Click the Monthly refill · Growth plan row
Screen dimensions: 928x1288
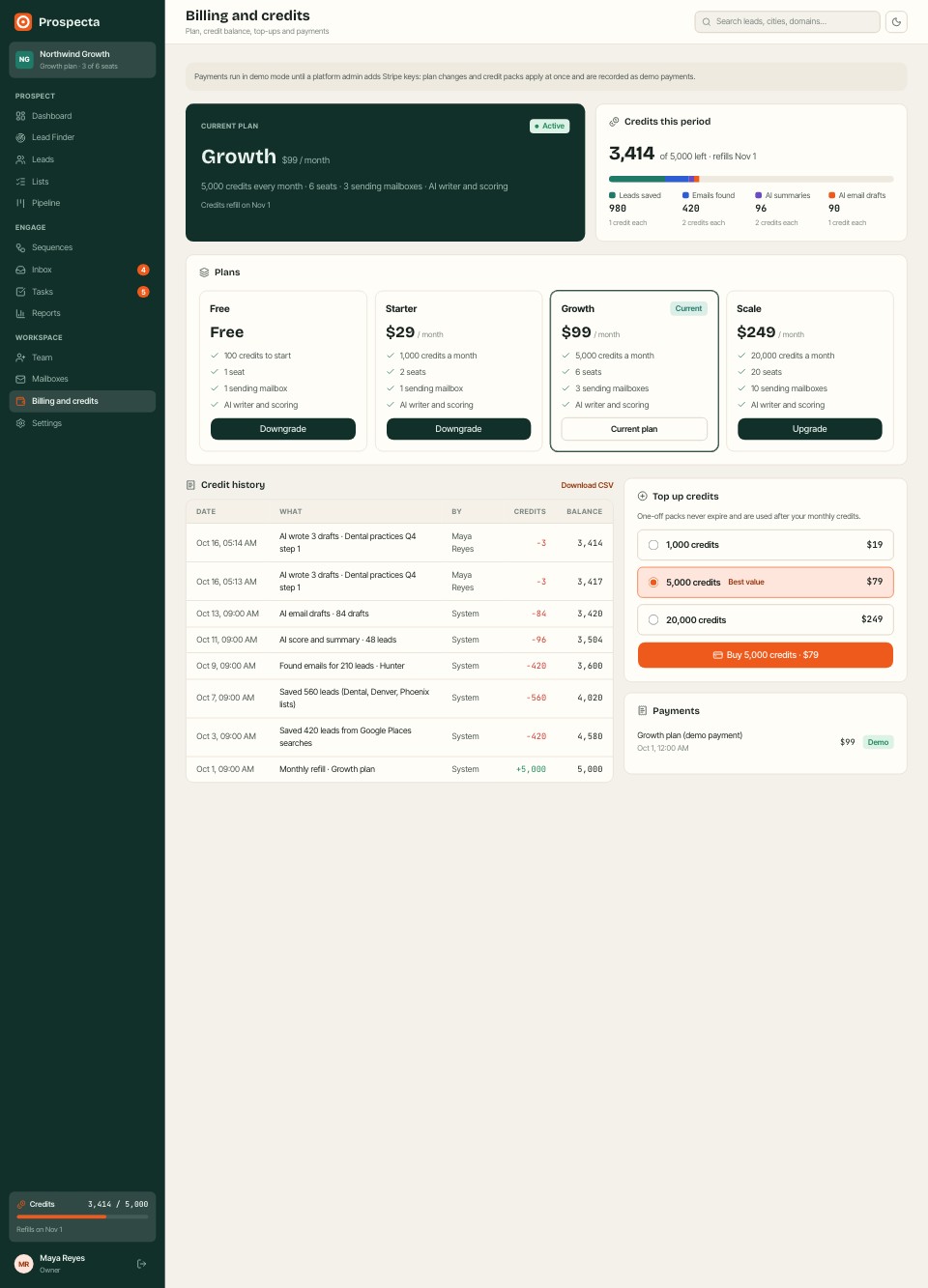[x=399, y=769]
